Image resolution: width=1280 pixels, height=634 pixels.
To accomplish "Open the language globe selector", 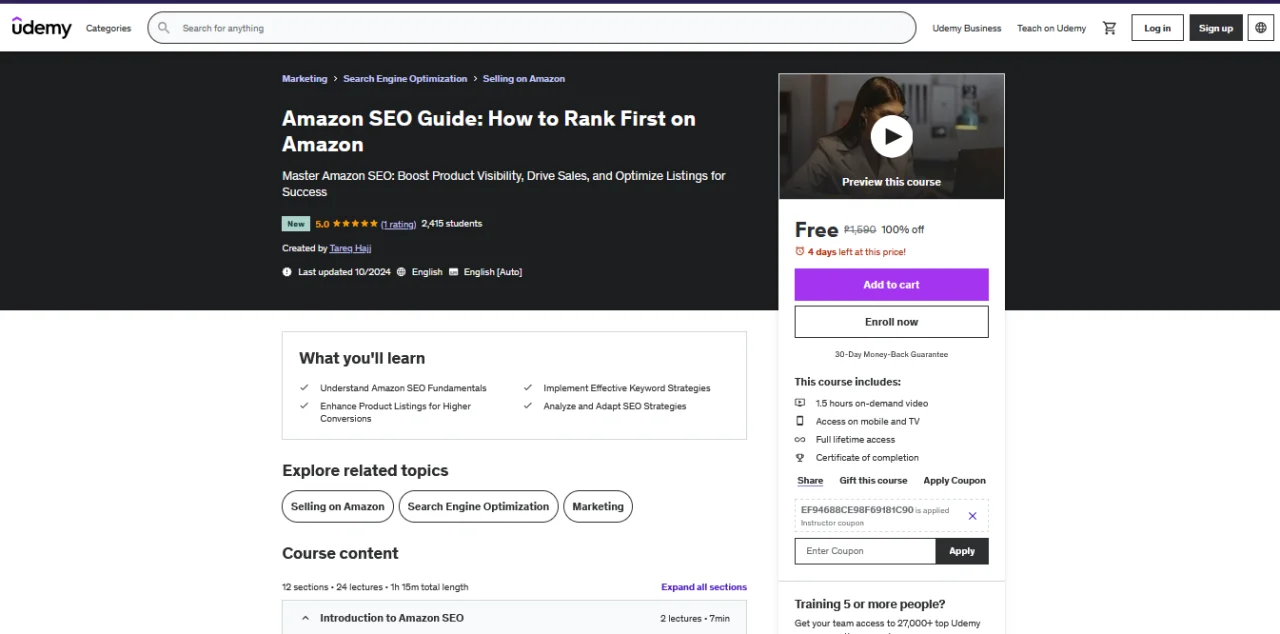I will [x=1261, y=28].
